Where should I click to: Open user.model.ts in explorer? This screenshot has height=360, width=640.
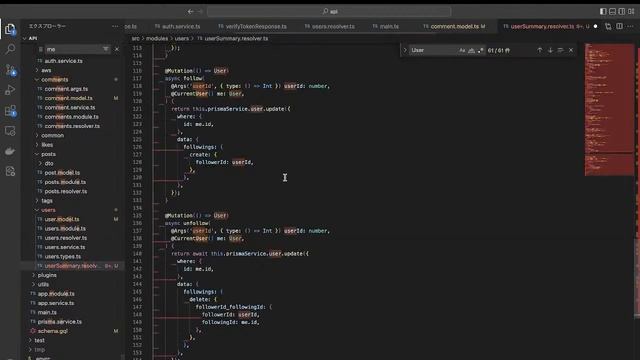pyautogui.click(x=62, y=220)
